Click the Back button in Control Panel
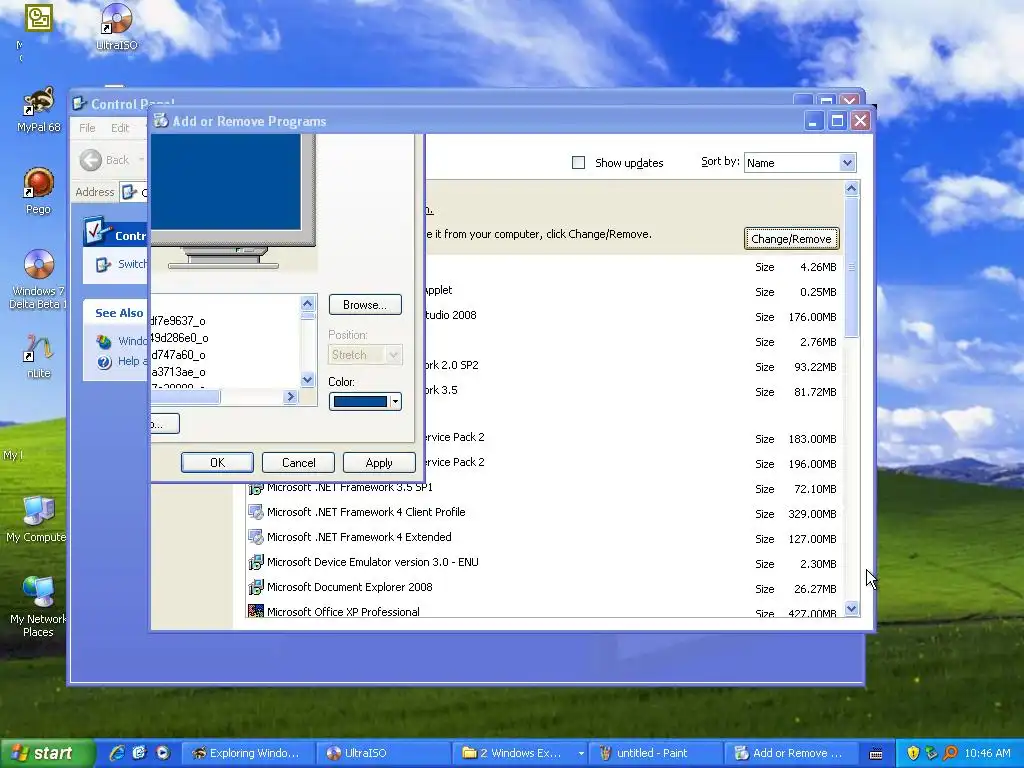The image size is (1024, 768). [x=105, y=160]
